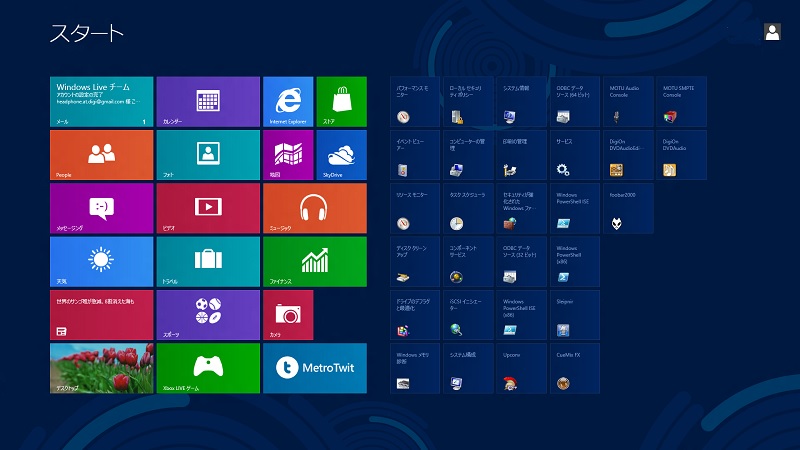Image resolution: width=800 pixels, height=450 pixels.
Task: Launch MOTU SMPTE Console tile
Action: 682,102
